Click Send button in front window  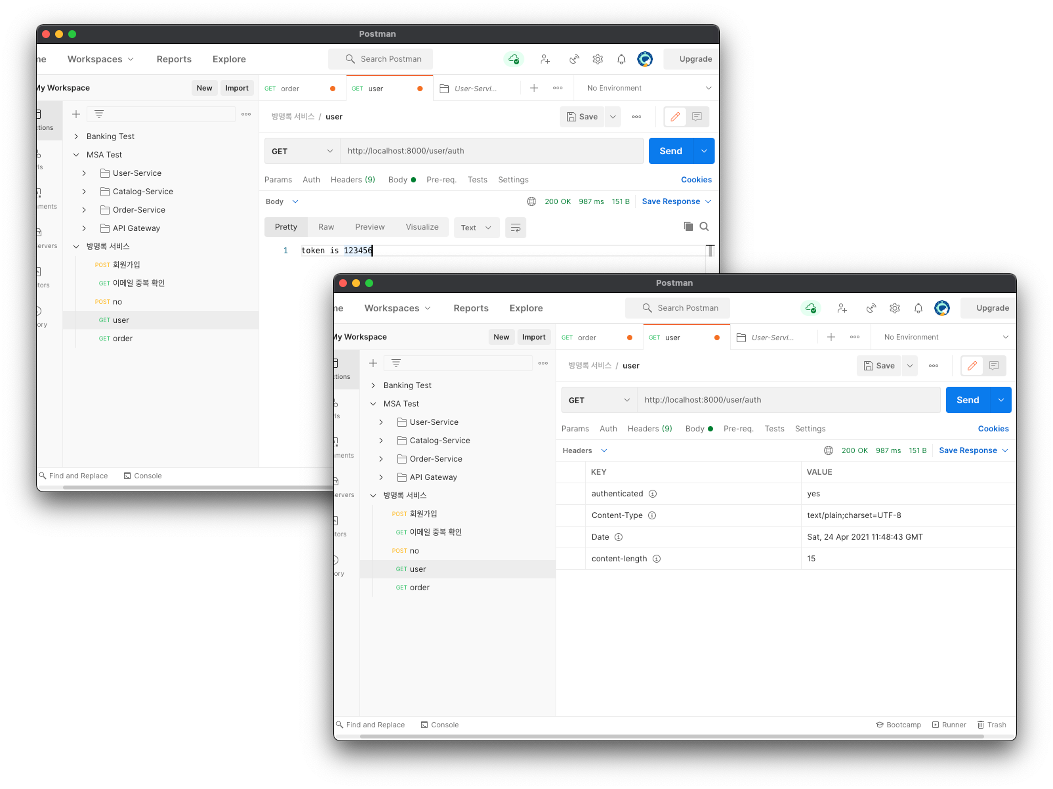pyautogui.click(x=968, y=400)
